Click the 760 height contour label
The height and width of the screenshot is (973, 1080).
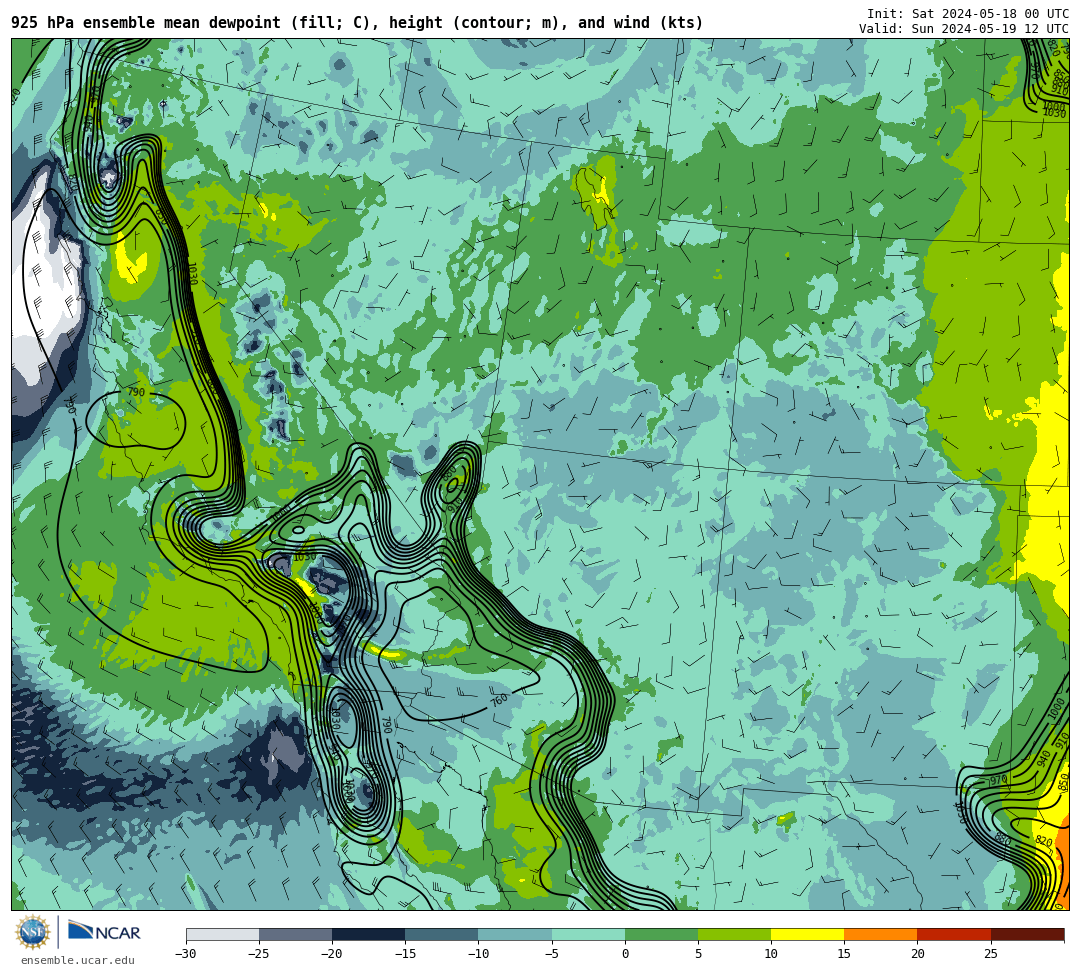pos(499,701)
